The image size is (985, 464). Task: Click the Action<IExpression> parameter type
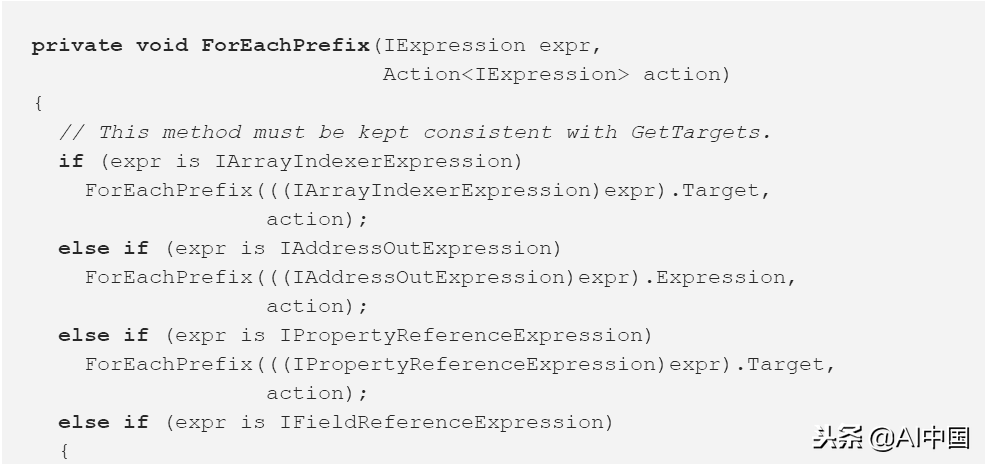tap(506, 74)
